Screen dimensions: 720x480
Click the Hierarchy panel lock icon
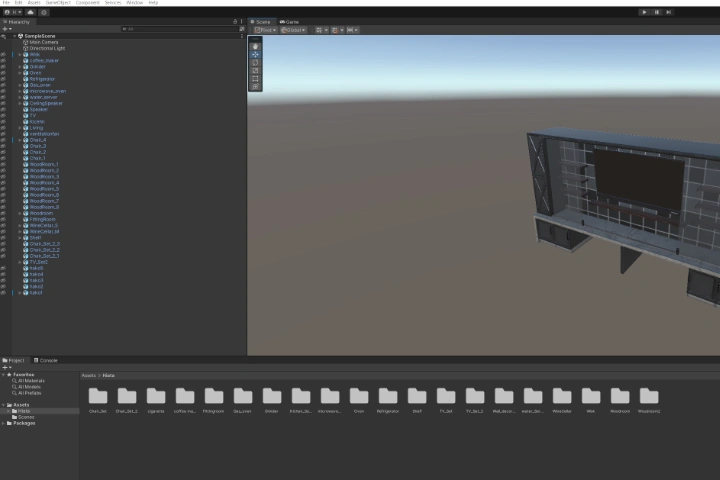pyautogui.click(x=235, y=22)
